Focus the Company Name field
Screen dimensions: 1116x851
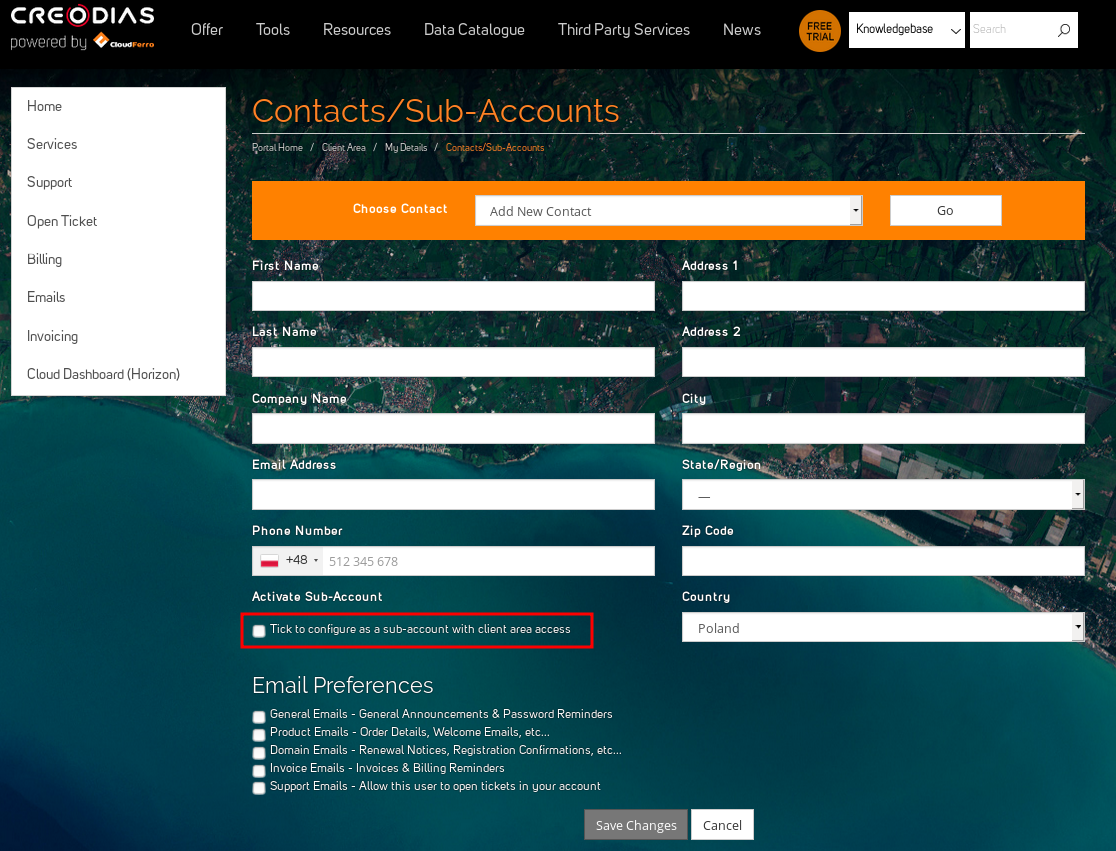tap(453, 428)
